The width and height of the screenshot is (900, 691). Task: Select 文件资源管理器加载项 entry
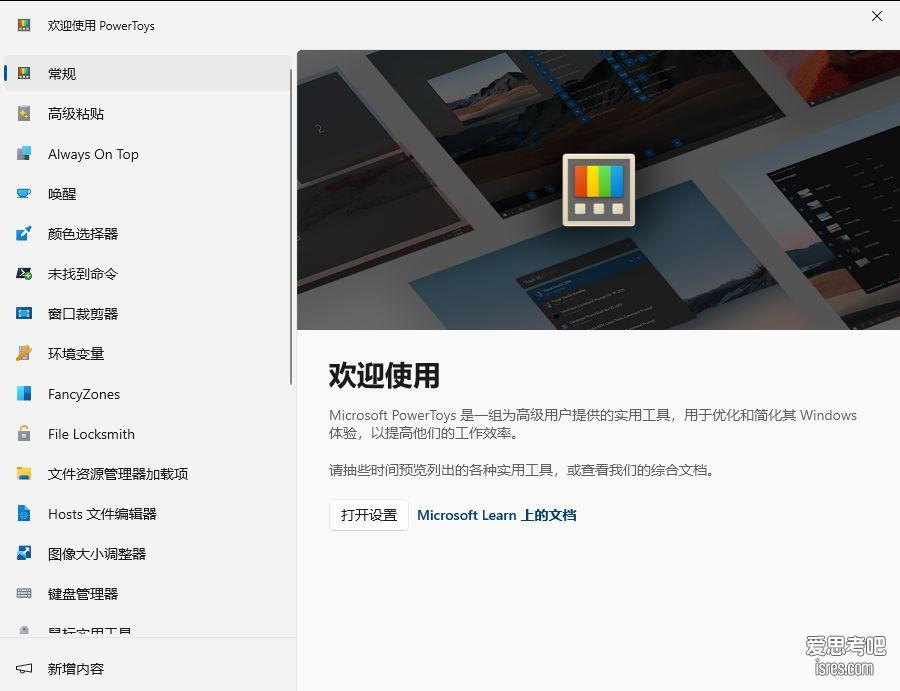point(147,473)
